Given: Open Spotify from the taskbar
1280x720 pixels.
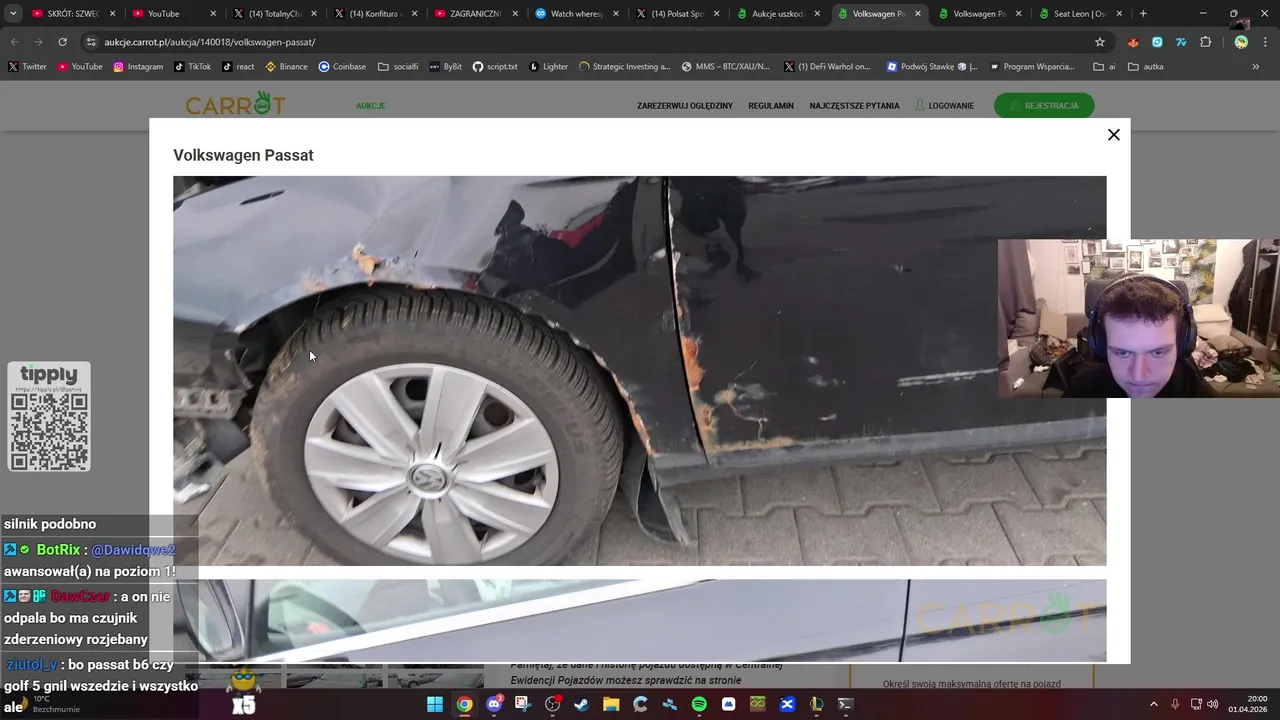Looking at the screenshot, I should click(699, 704).
